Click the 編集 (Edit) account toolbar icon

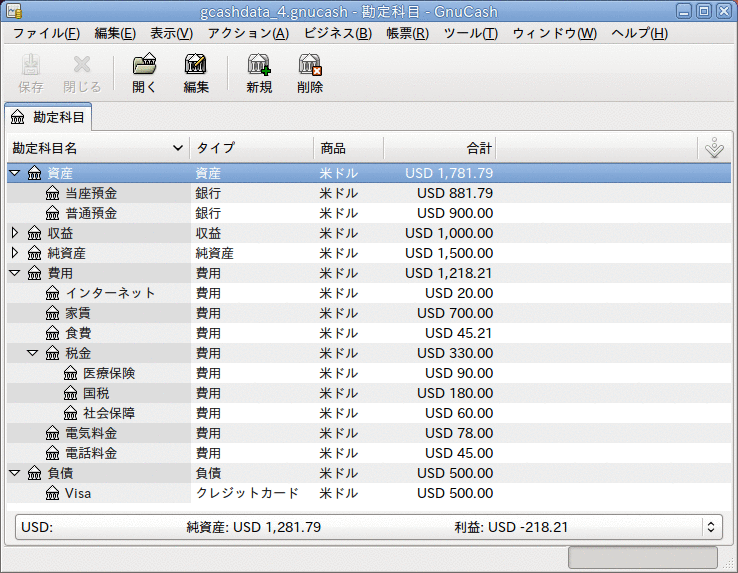tap(195, 64)
